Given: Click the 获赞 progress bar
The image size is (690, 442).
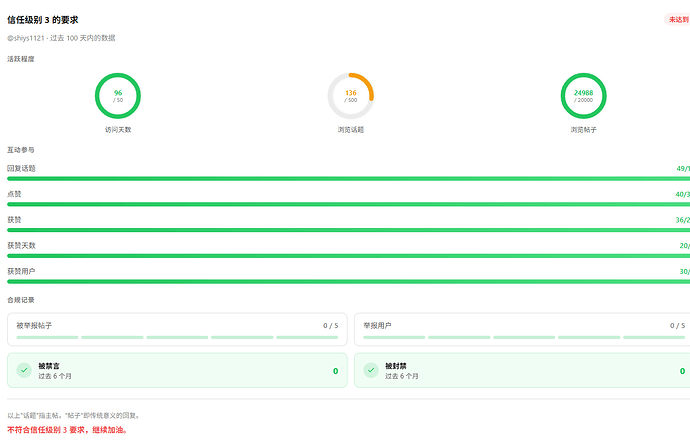Looking at the screenshot, I should click(349, 230).
